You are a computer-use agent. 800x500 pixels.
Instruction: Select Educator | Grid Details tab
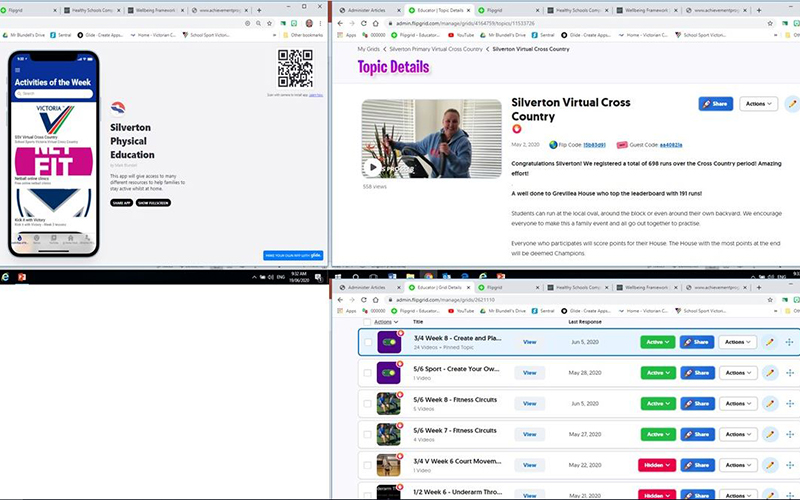[x=439, y=288]
